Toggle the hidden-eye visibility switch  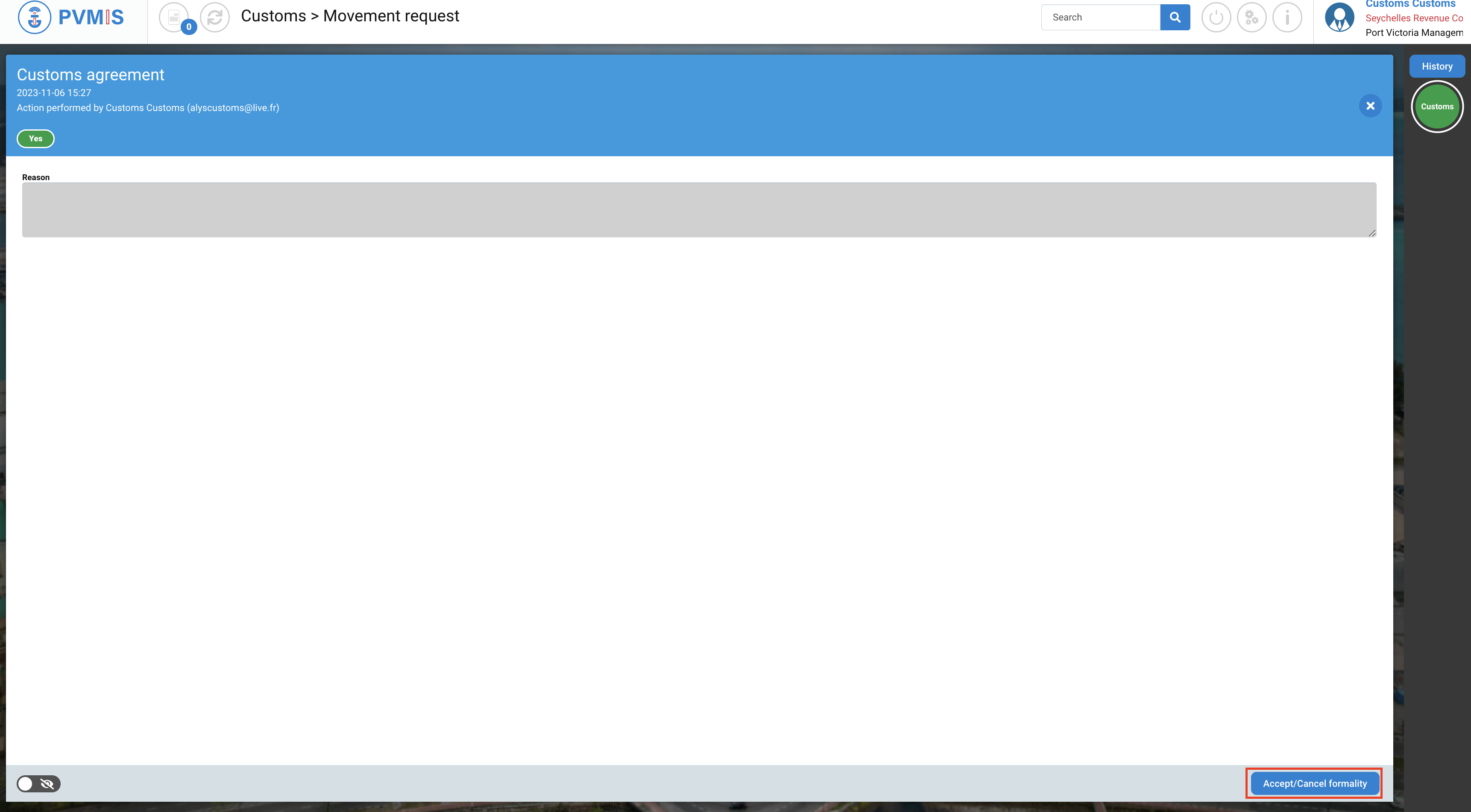(38, 783)
